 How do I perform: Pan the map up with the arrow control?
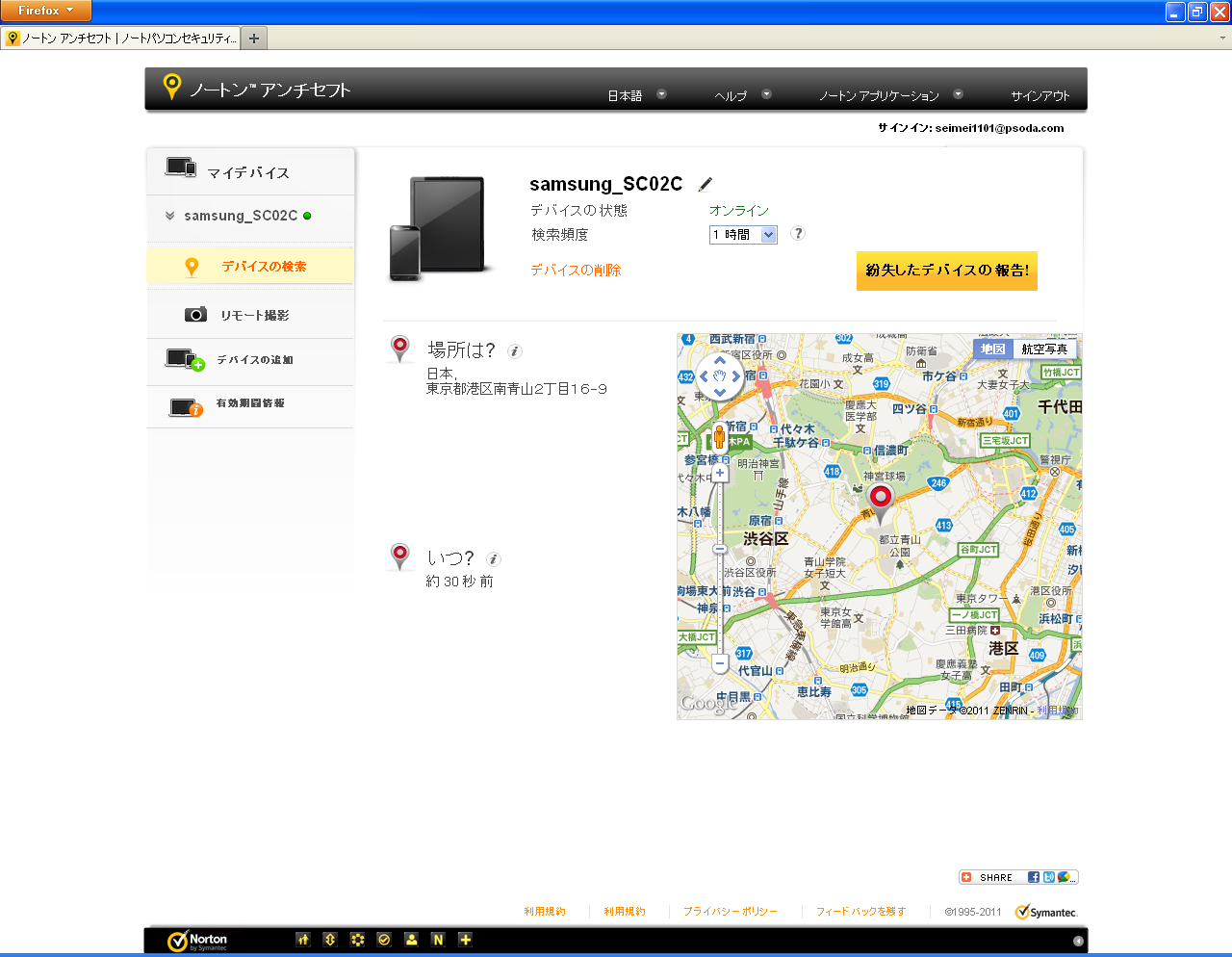(x=719, y=360)
